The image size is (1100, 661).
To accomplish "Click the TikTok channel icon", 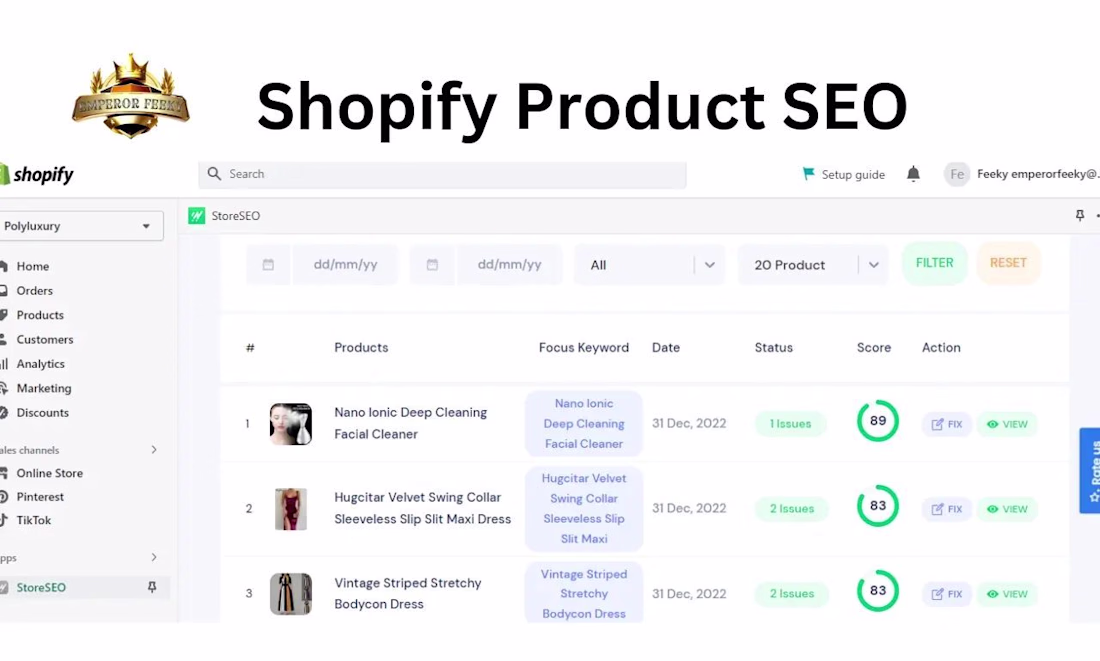I will 4,520.
